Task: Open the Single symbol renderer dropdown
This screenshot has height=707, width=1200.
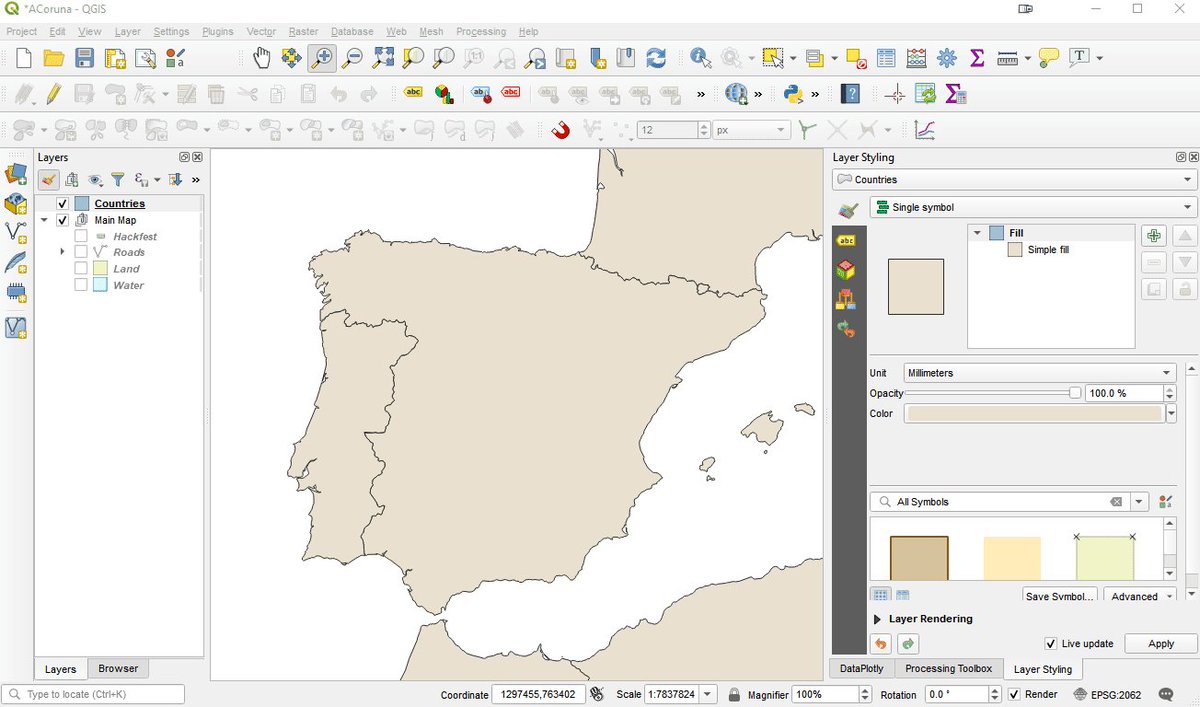Action: point(1034,208)
